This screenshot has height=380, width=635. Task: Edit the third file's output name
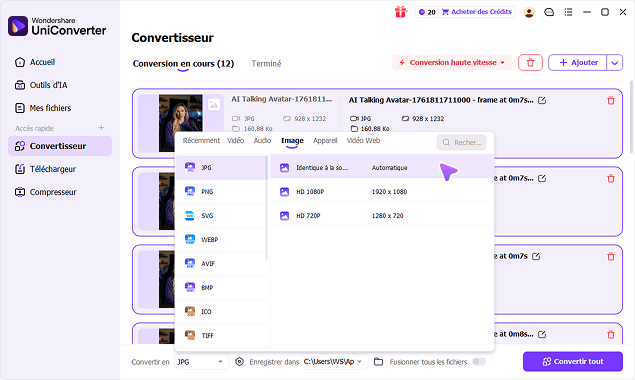pyautogui.click(x=536, y=256)
